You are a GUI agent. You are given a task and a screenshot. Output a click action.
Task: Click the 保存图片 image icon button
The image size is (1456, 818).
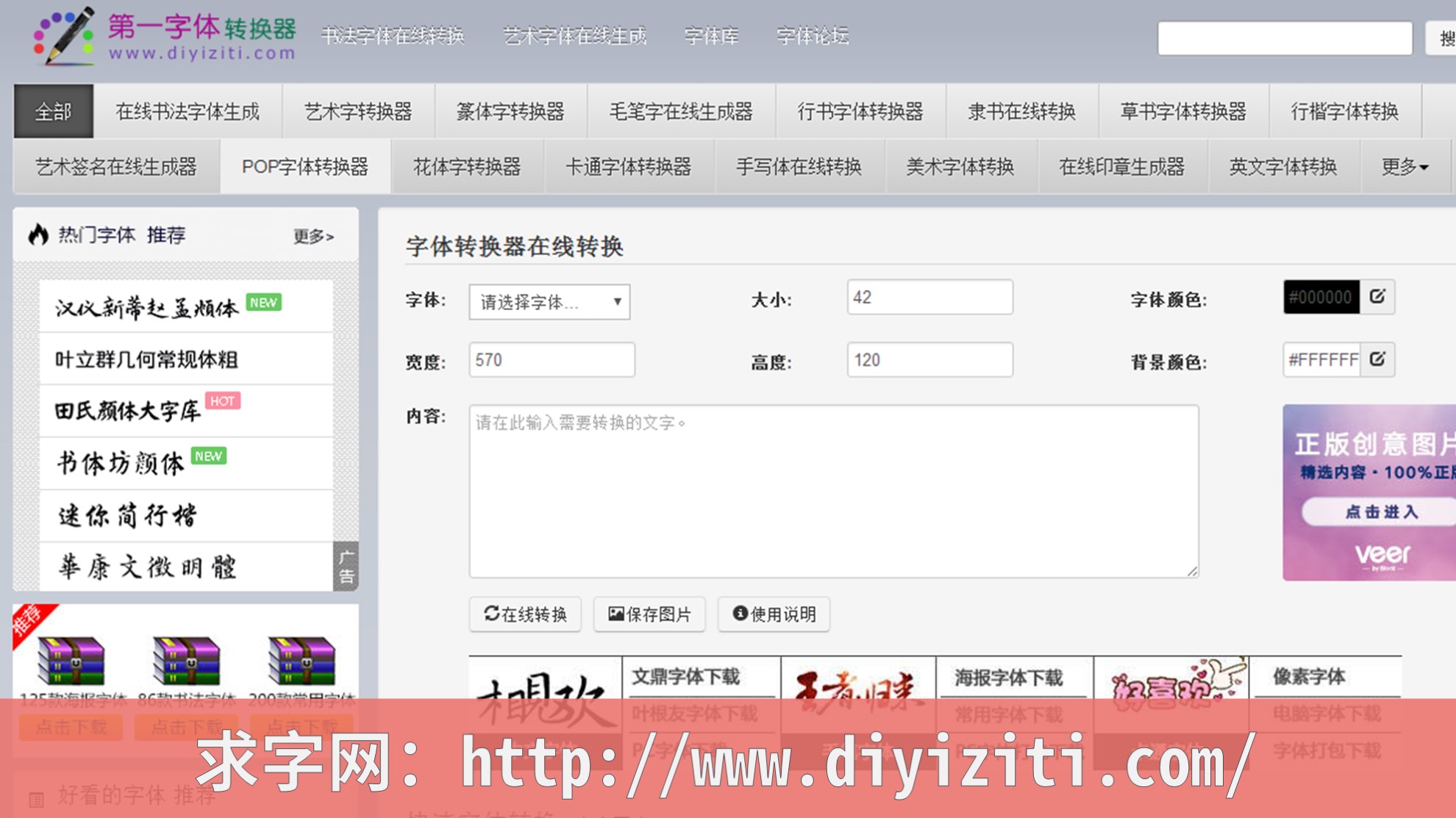pyautogui.click(x=649, y=614)
